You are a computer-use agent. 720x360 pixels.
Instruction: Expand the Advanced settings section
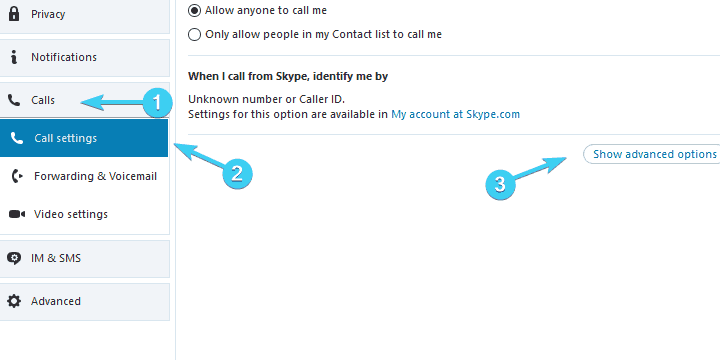(84, 302)
